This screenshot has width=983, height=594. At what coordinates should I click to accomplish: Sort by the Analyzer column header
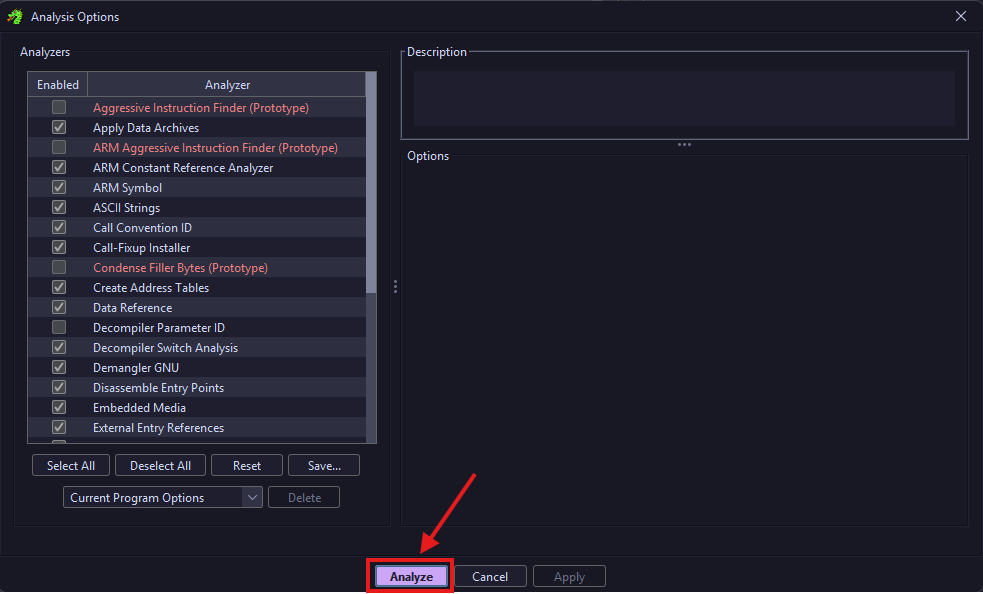pos(227,85)
